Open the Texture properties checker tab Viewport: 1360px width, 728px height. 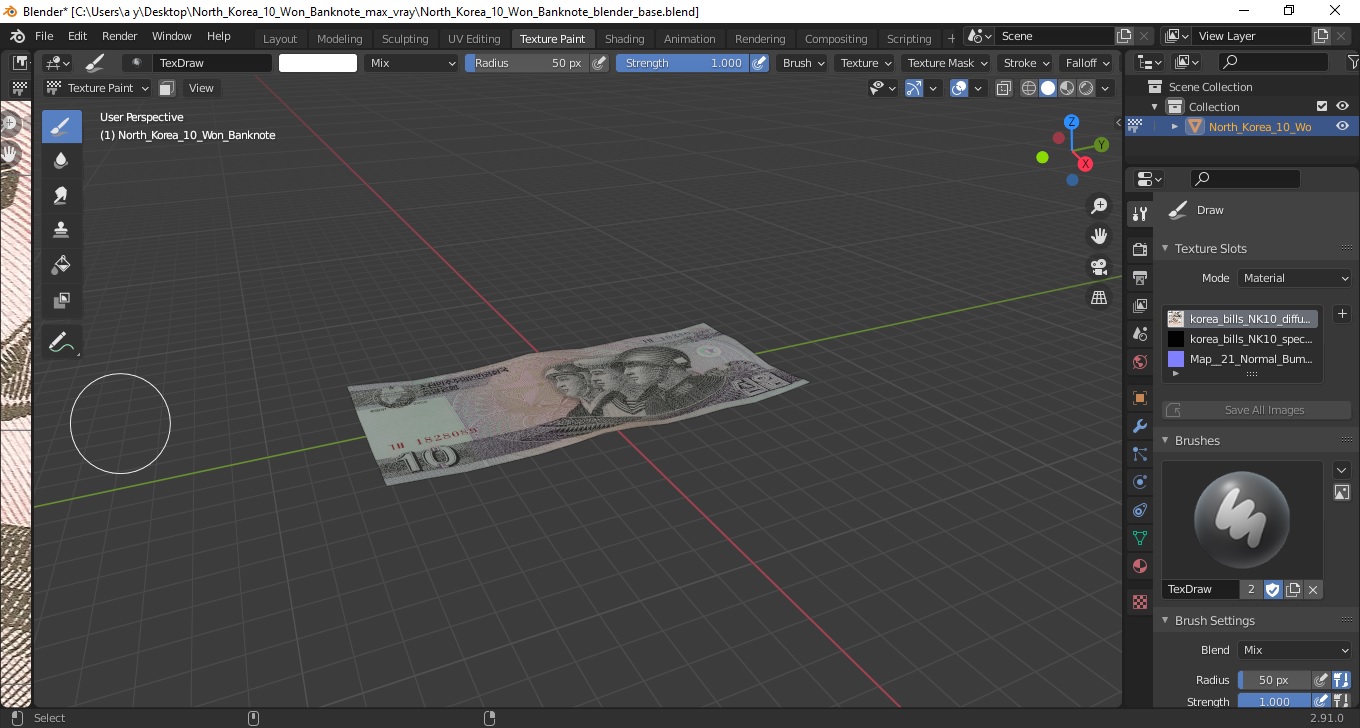1139,602
